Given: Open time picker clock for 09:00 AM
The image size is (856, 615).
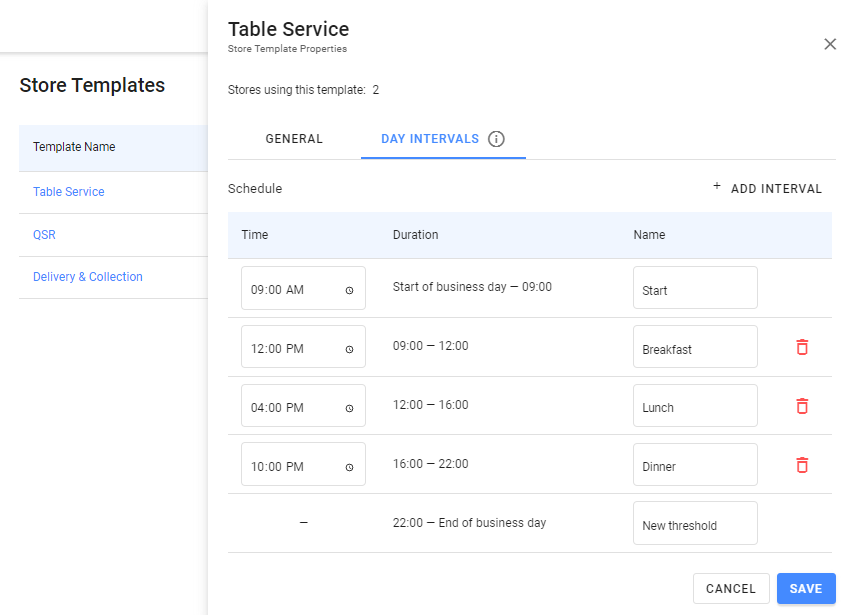Looking at the screenshot, I should [349, 290].
